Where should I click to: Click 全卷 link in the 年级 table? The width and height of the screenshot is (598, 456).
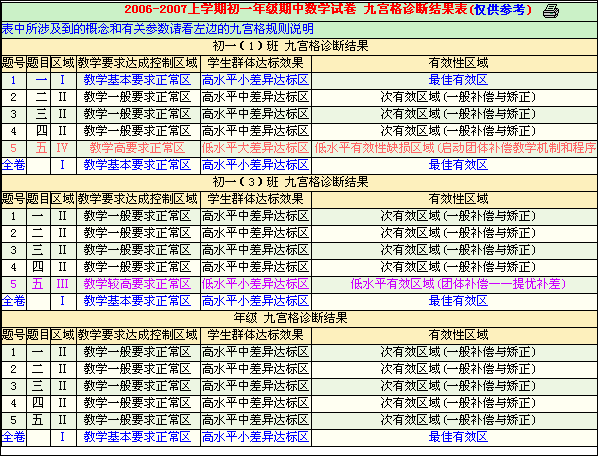tap(14, 437)
